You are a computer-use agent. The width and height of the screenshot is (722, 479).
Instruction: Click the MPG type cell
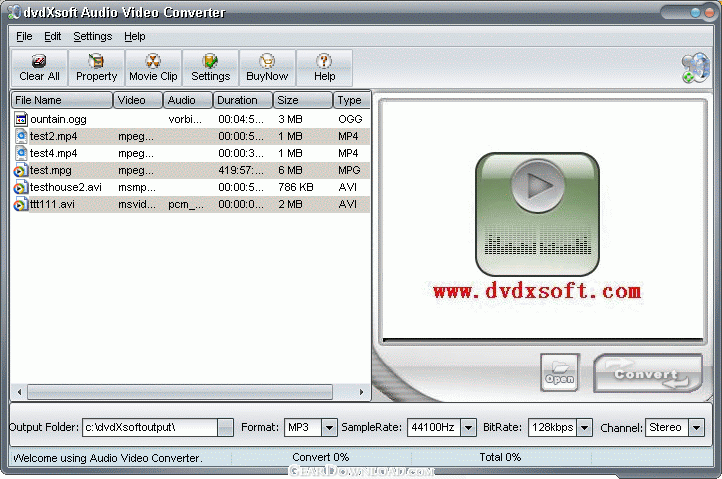[x=349, y=170]
